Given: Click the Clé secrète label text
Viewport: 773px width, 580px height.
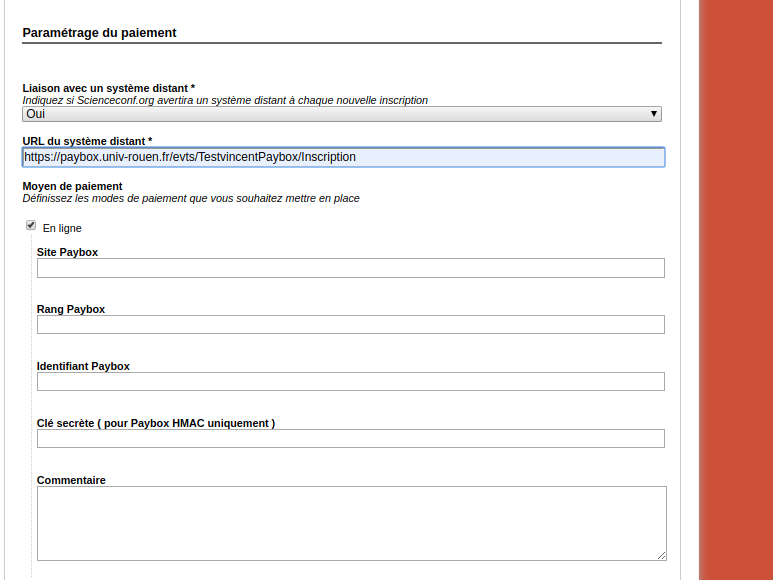Looking at the screenshot, I should click(x=155, y=424).
